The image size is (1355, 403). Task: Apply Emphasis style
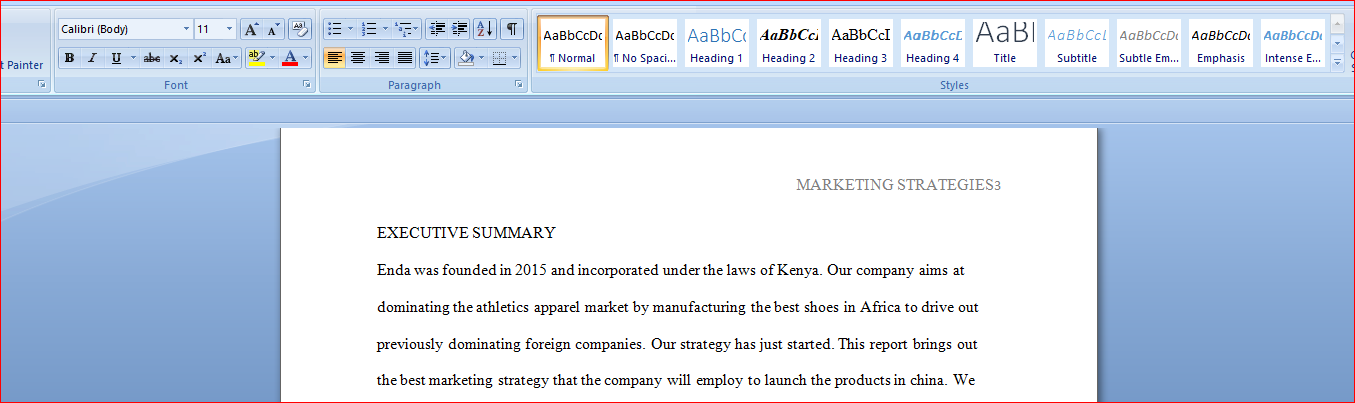click(1221, 43)
